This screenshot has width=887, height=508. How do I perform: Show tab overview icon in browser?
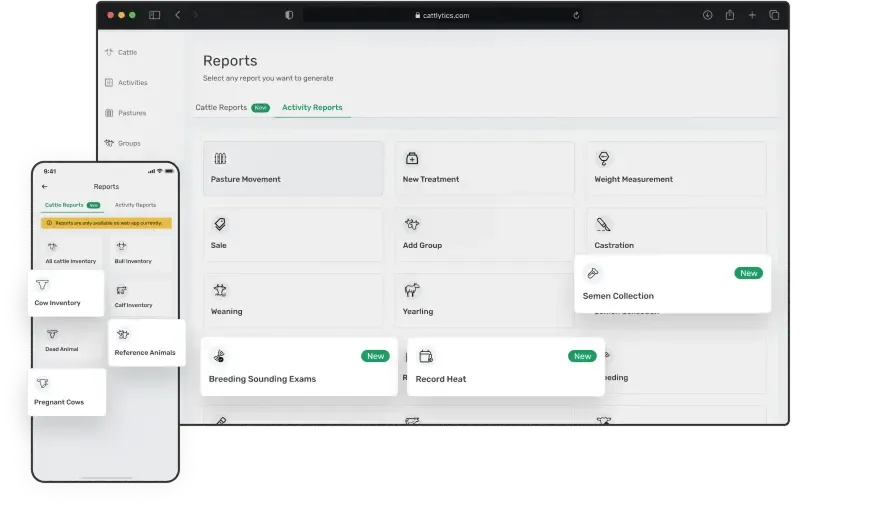(774, 15)
